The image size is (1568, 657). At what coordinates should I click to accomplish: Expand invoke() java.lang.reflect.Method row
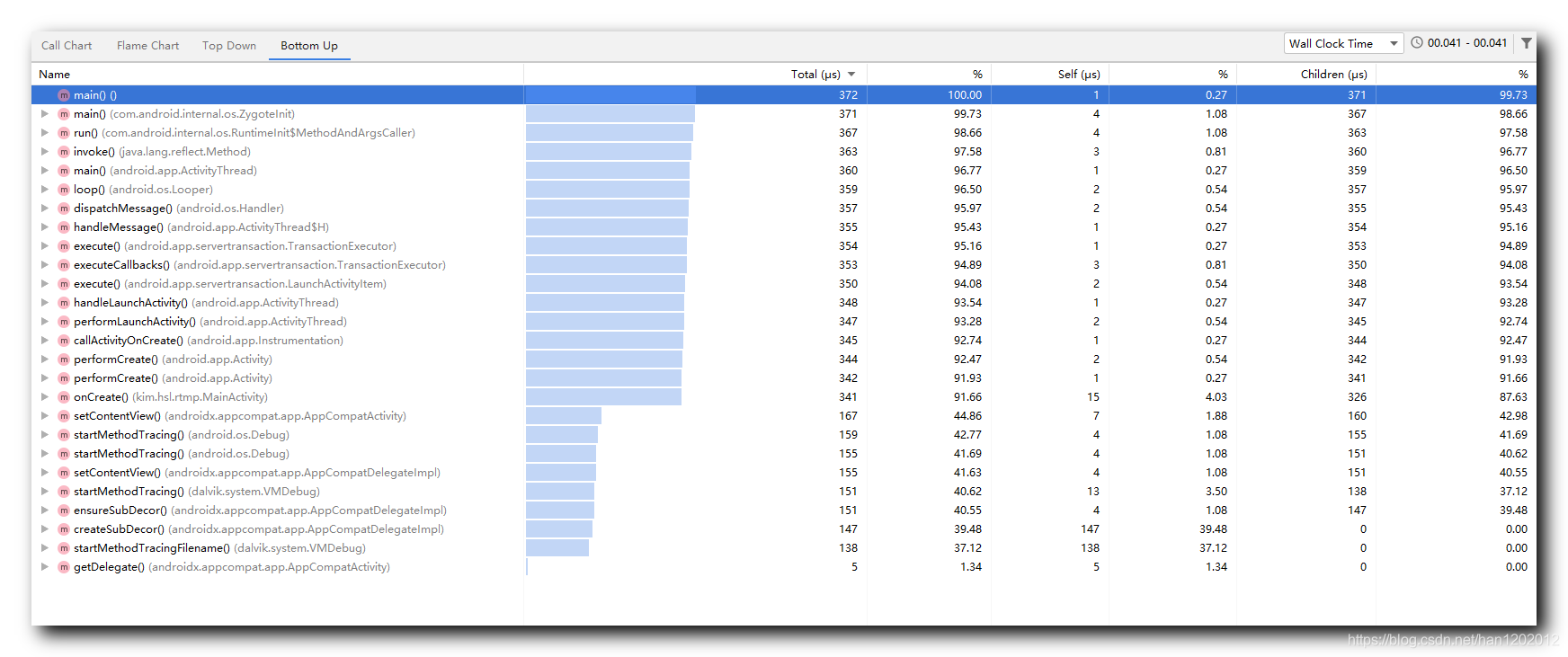[x=44, y=152]
